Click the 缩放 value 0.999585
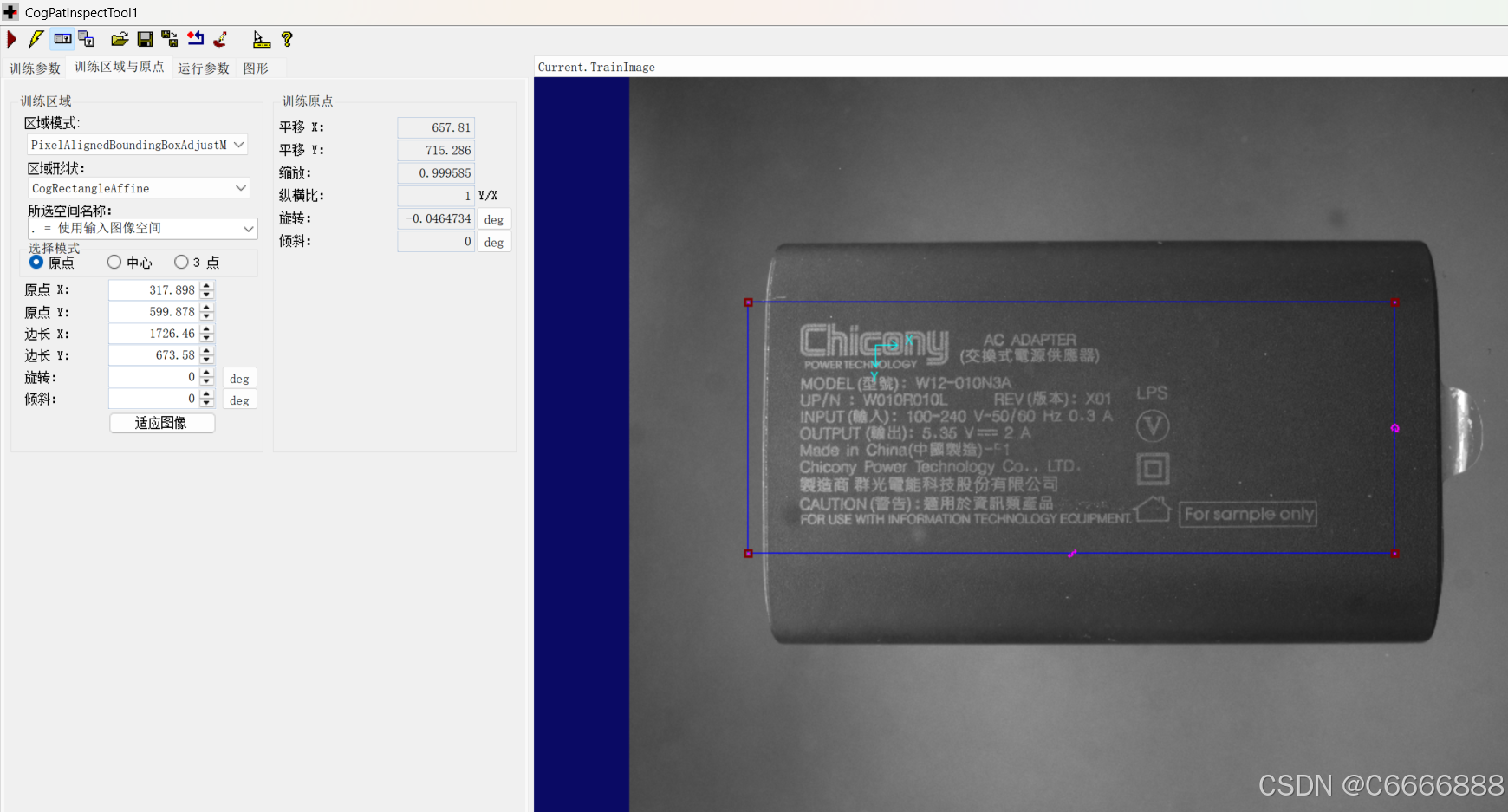This screenshot has height=812, width=1508. (x=436, y=172)
